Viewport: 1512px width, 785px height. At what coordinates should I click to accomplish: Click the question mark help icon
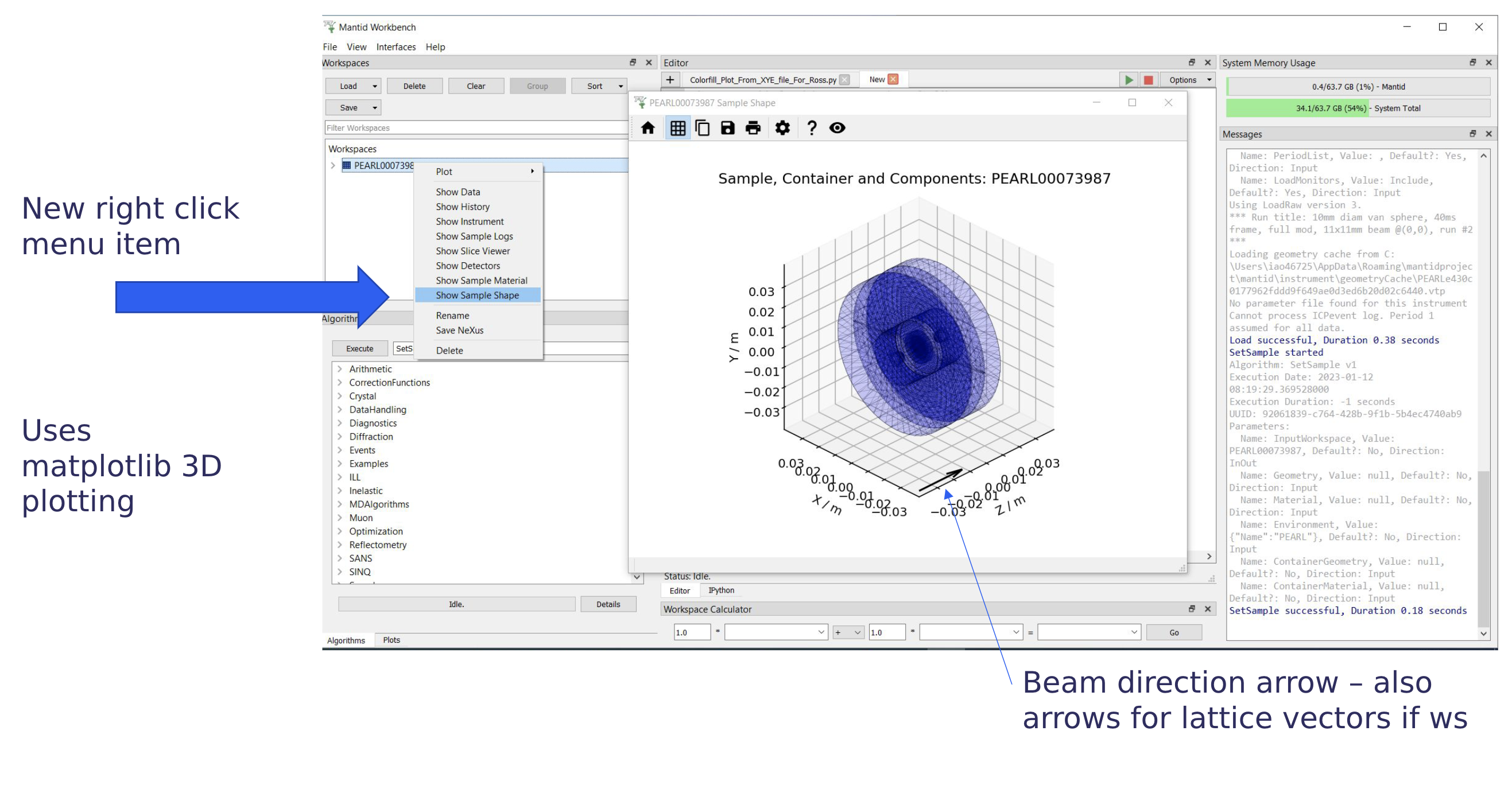click(x=811, y=128)
